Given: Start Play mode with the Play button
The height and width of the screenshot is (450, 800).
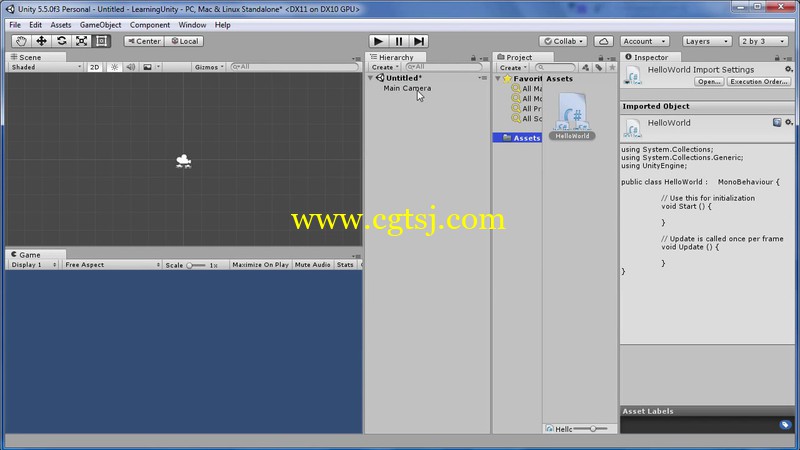Looking at the screenshot, I should 378,41.
